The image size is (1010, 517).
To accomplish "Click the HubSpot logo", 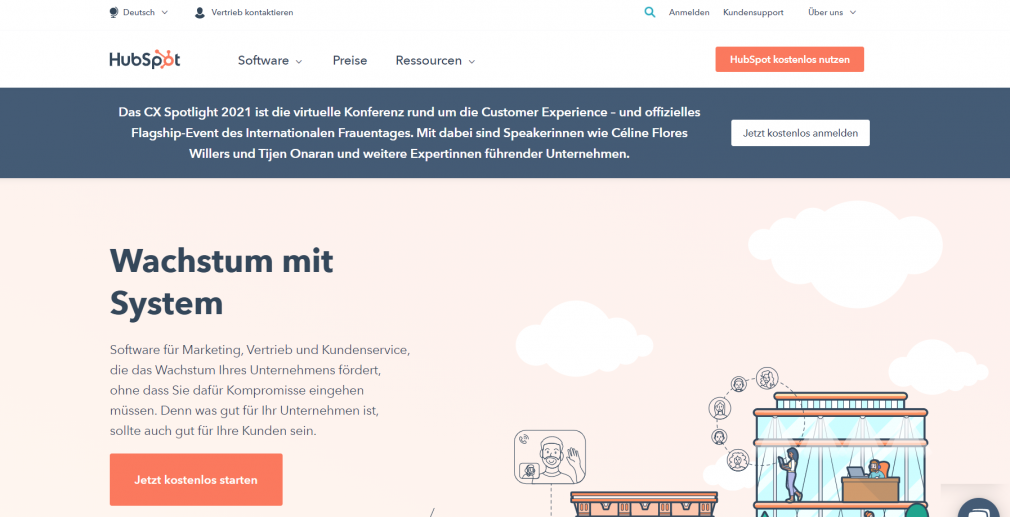I will point(145,60).
